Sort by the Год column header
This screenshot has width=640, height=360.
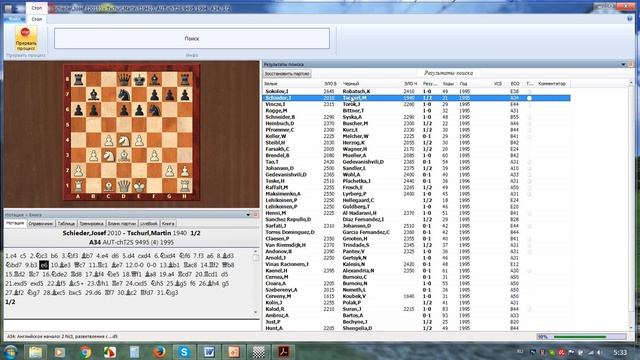coord(463,84)
